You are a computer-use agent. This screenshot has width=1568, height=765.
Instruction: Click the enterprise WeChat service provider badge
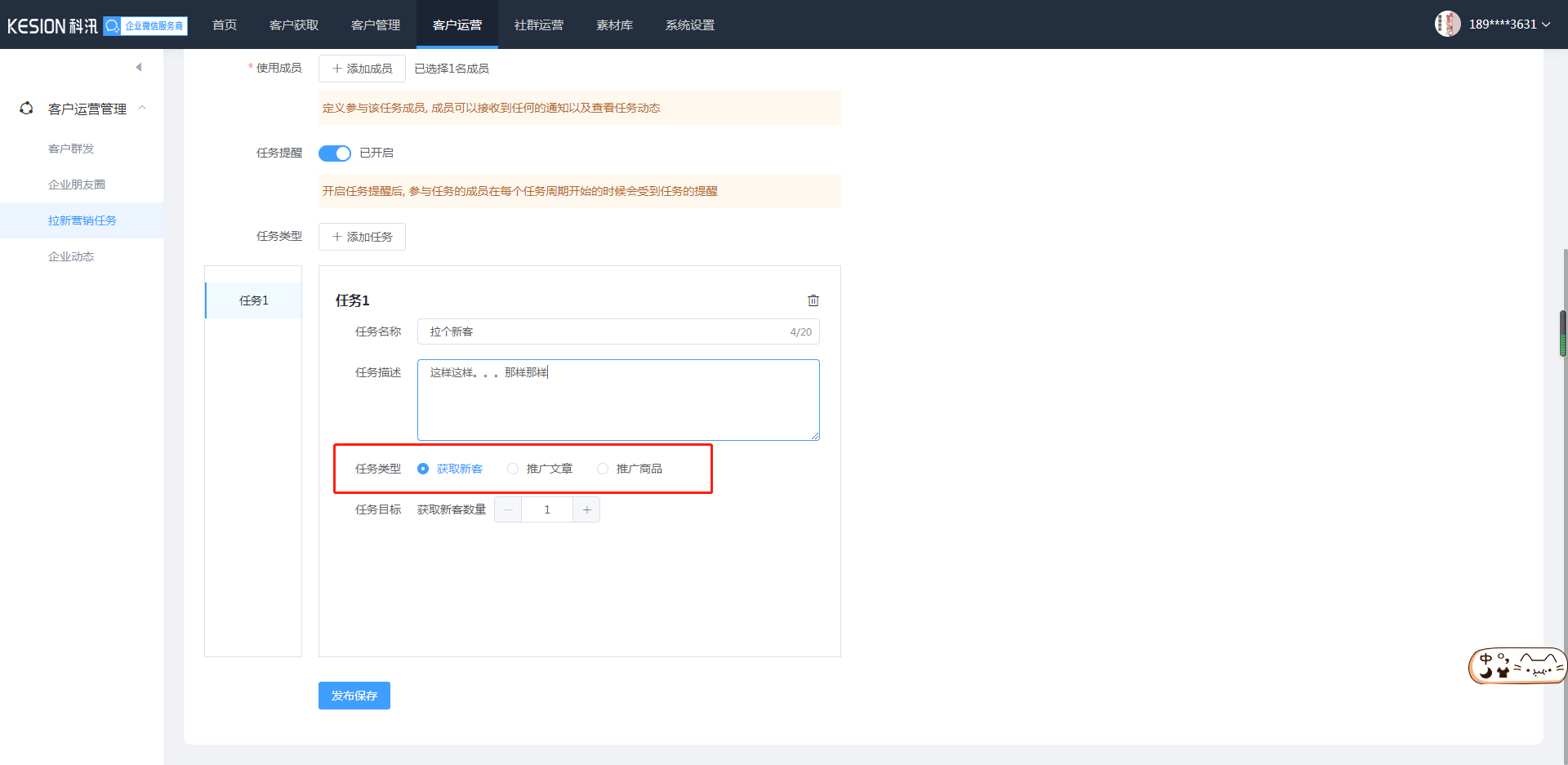coord(145,26)
